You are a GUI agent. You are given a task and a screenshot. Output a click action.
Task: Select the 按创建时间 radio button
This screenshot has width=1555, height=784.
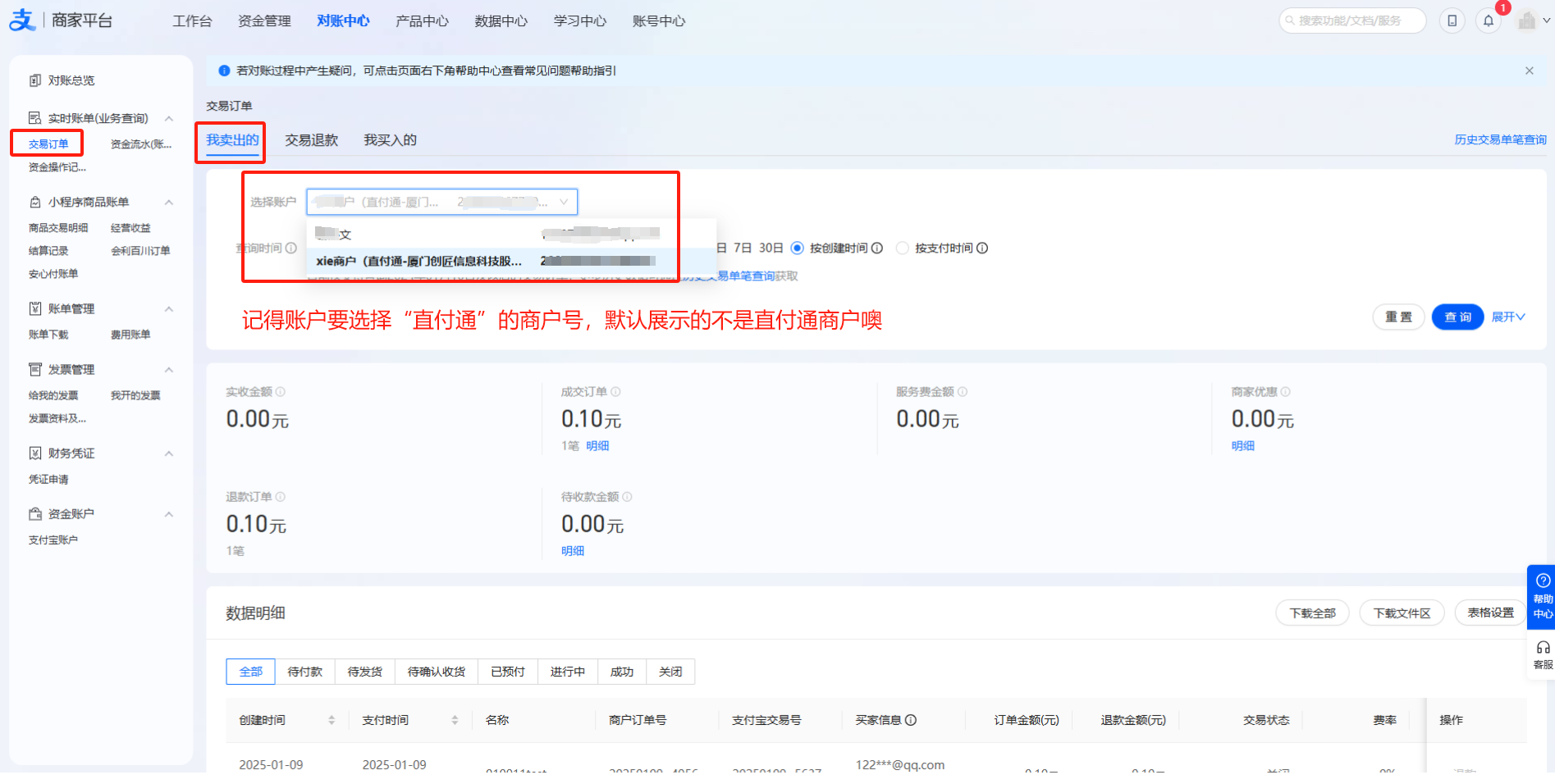click(797, 248)
